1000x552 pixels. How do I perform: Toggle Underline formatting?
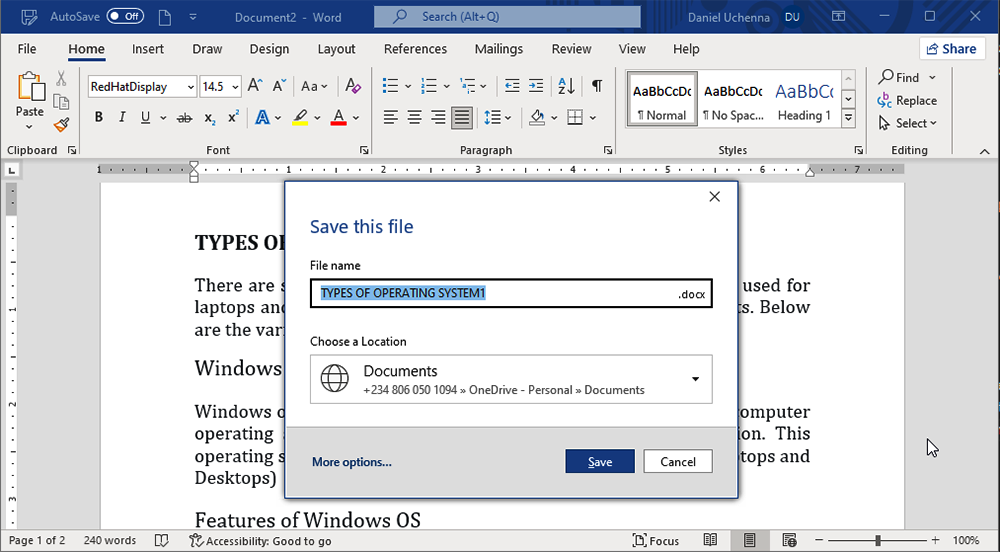click(145, 117)
